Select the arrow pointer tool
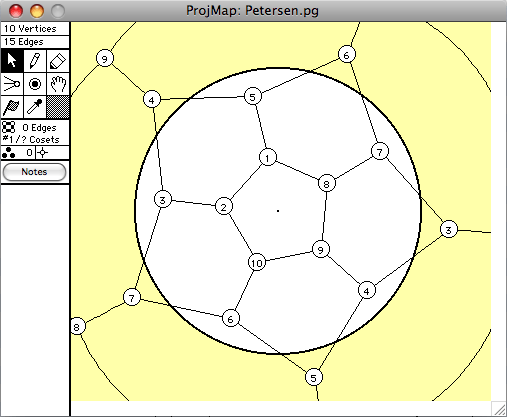This screenshot has height=417, width=507. click(12, 61)
